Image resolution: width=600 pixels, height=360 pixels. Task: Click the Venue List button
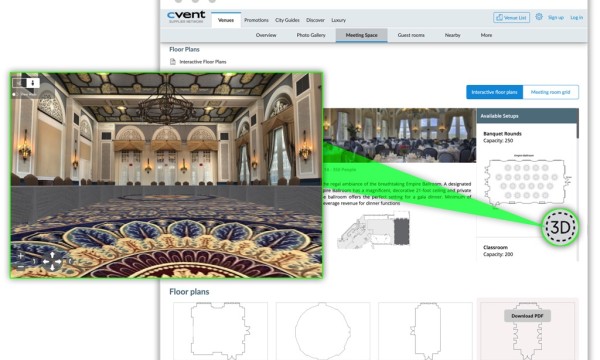[511, 18]
